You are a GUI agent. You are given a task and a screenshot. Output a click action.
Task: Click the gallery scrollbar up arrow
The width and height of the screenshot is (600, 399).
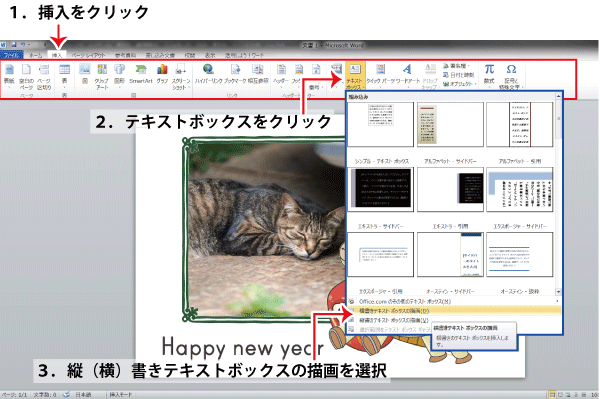click(x=558, y=97)
